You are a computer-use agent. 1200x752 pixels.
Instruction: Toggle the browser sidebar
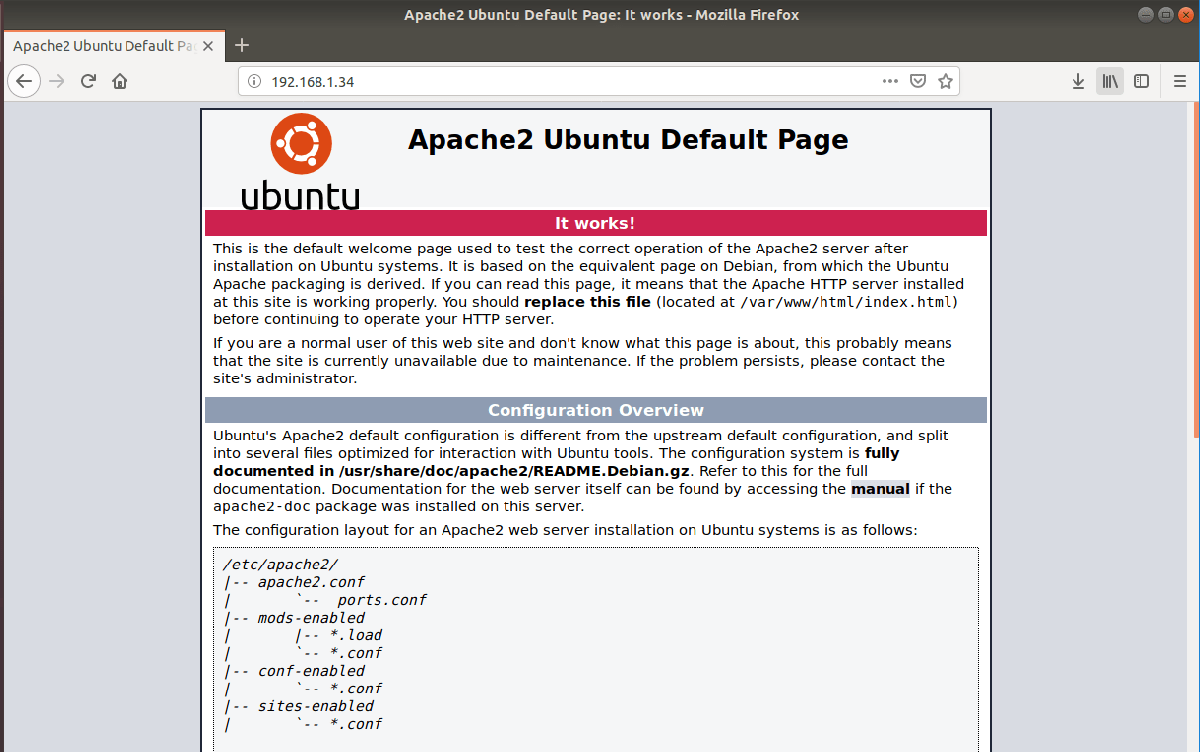point(1141,81)
